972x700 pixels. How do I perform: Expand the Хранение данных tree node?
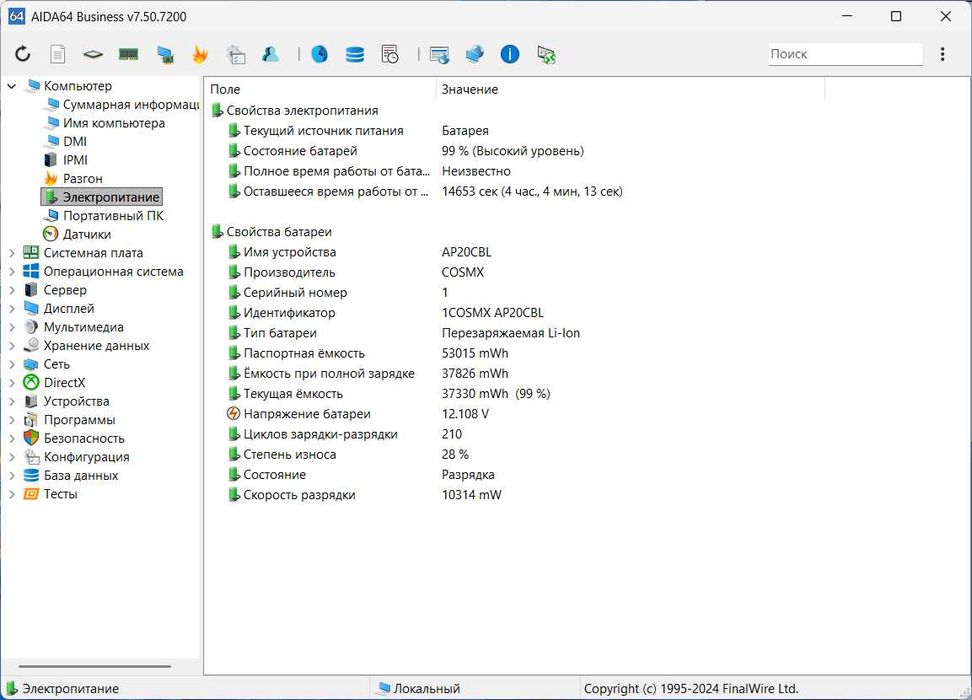click(x=12, y=346)
